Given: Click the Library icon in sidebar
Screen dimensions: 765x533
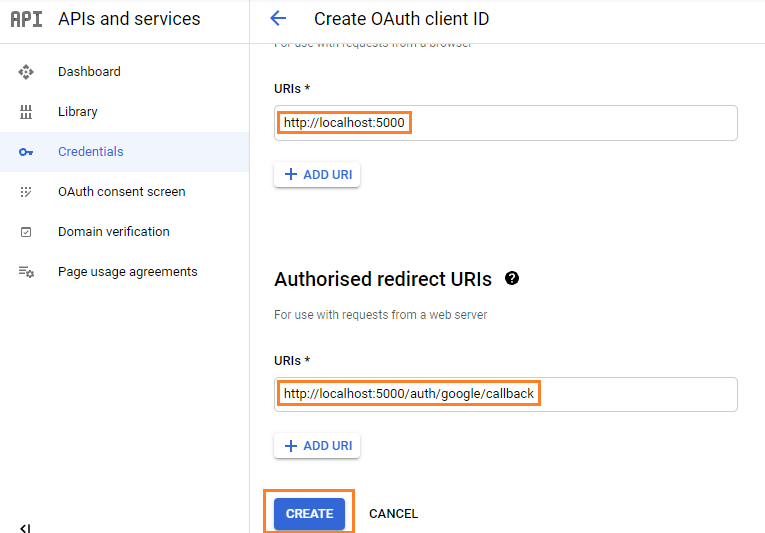Looking at the screenshot, I should coord(26,112).
